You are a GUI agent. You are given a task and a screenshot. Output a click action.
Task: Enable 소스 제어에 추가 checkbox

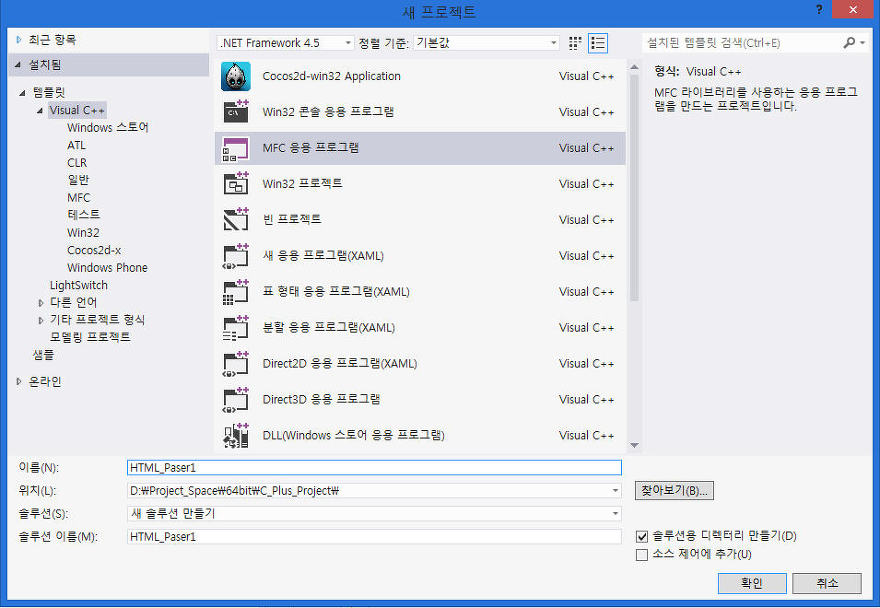tap(642, 555)
